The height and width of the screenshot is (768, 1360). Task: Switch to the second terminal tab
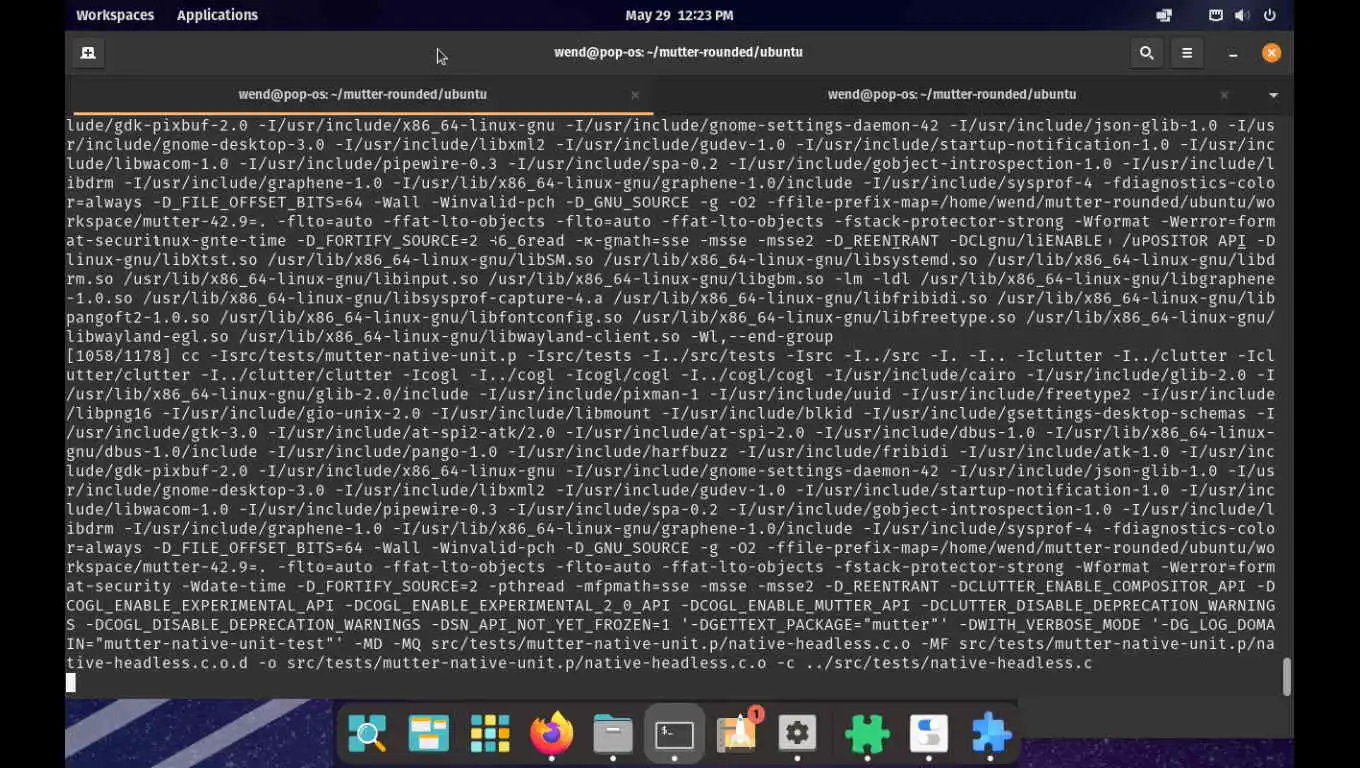952,94
